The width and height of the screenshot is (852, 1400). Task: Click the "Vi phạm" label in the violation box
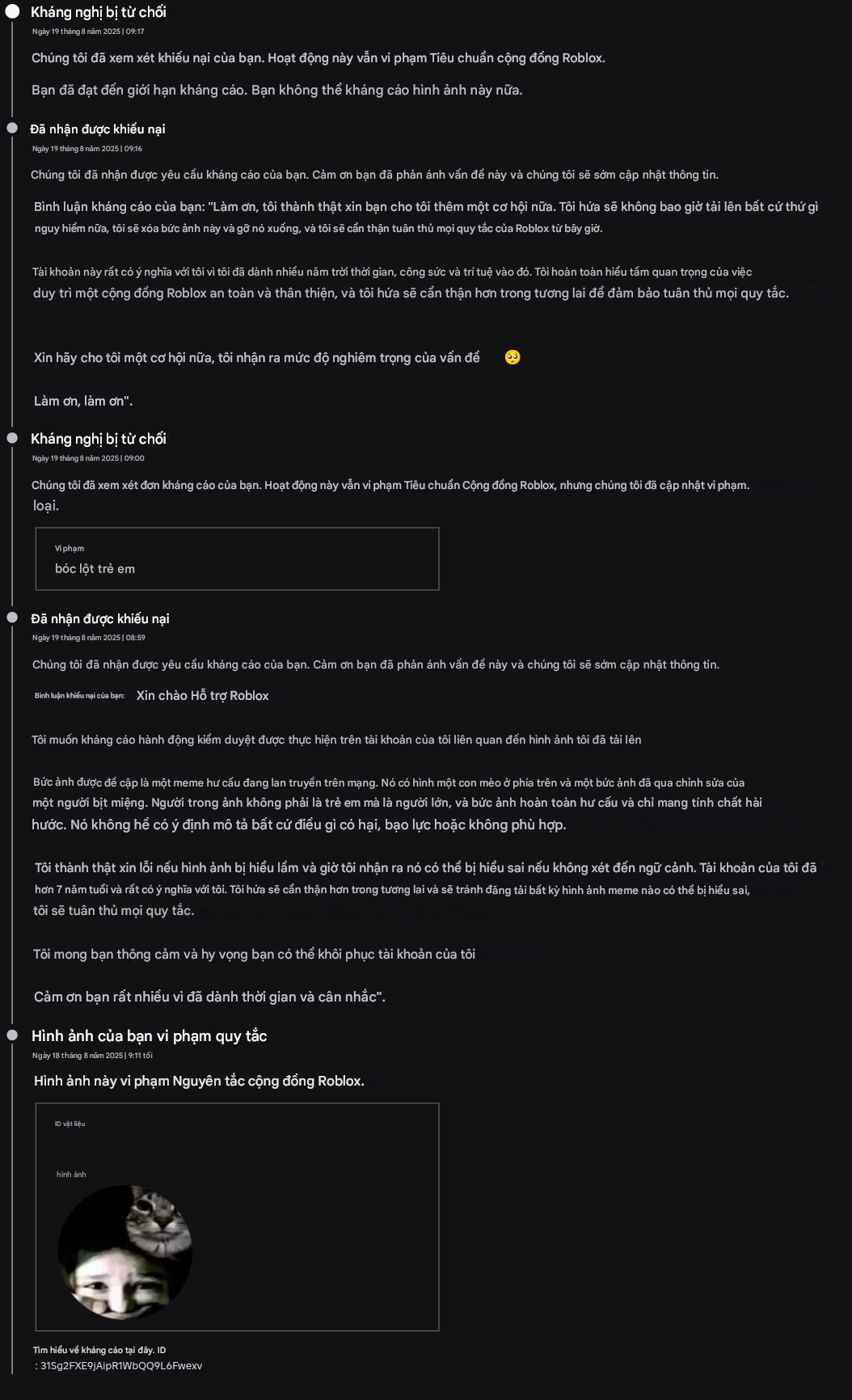tap(70, 548)
